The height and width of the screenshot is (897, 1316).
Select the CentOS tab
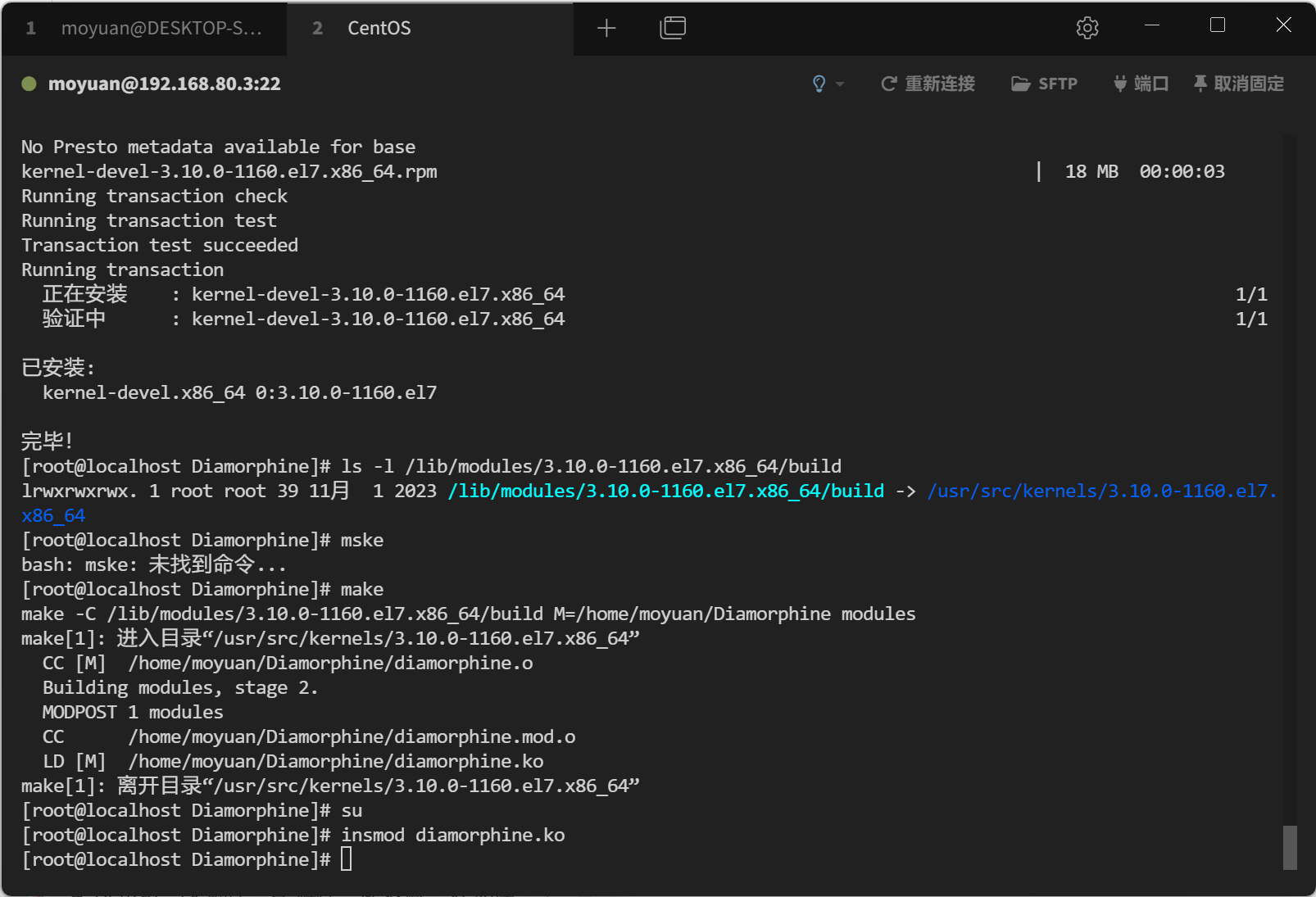430,29
